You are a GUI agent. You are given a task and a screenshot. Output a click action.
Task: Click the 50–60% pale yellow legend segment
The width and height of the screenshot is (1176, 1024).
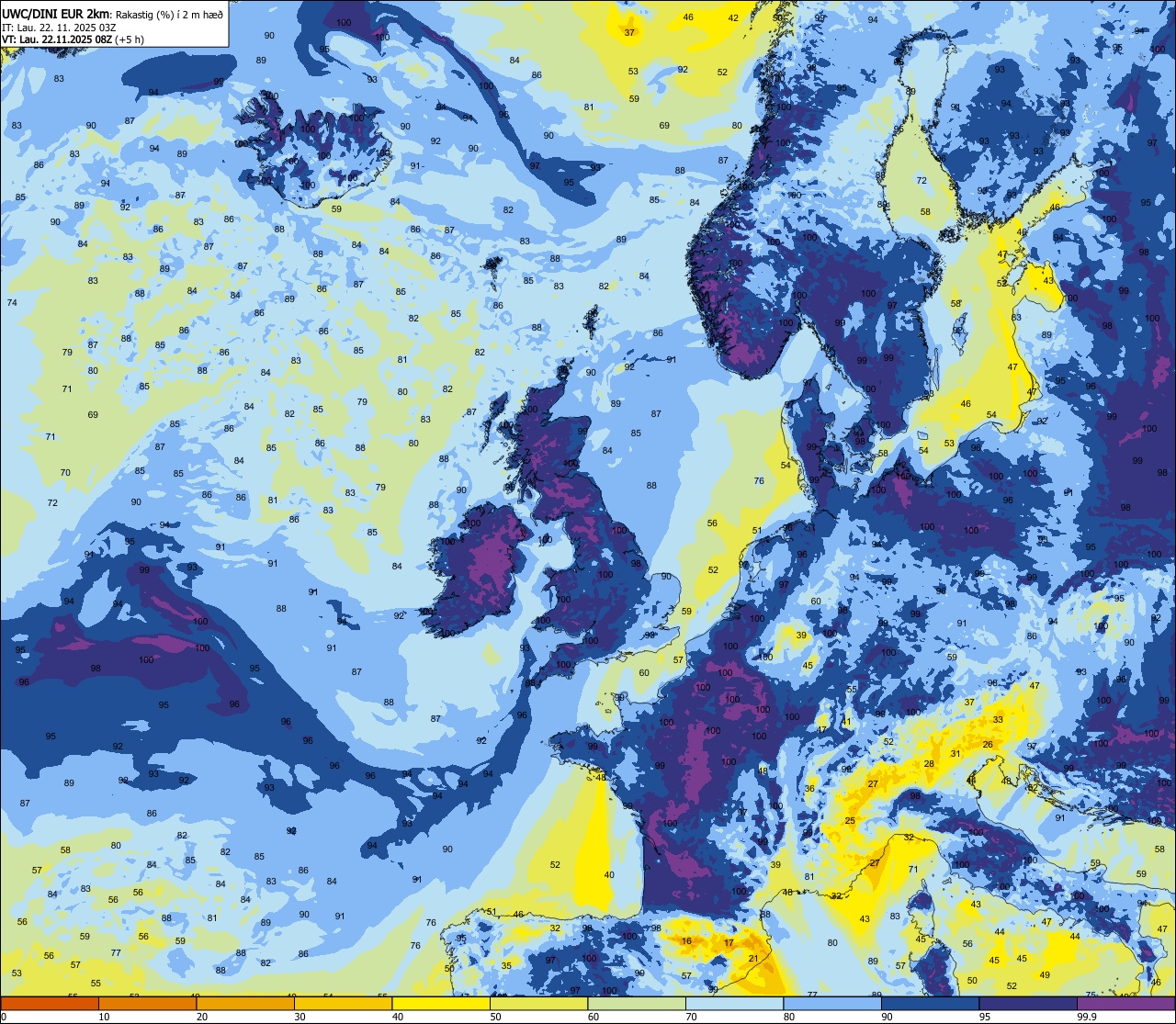(538, 1004)
